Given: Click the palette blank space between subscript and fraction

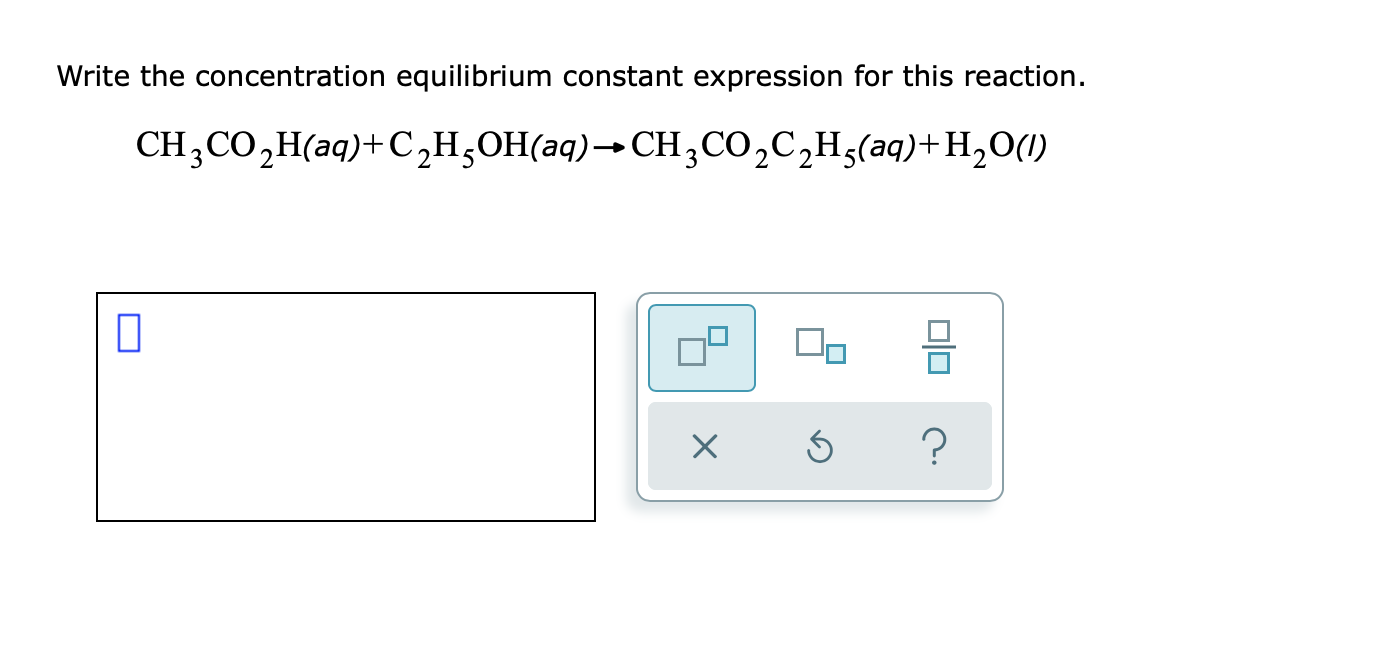Looking at the screenshot, I should click(885, 346).
